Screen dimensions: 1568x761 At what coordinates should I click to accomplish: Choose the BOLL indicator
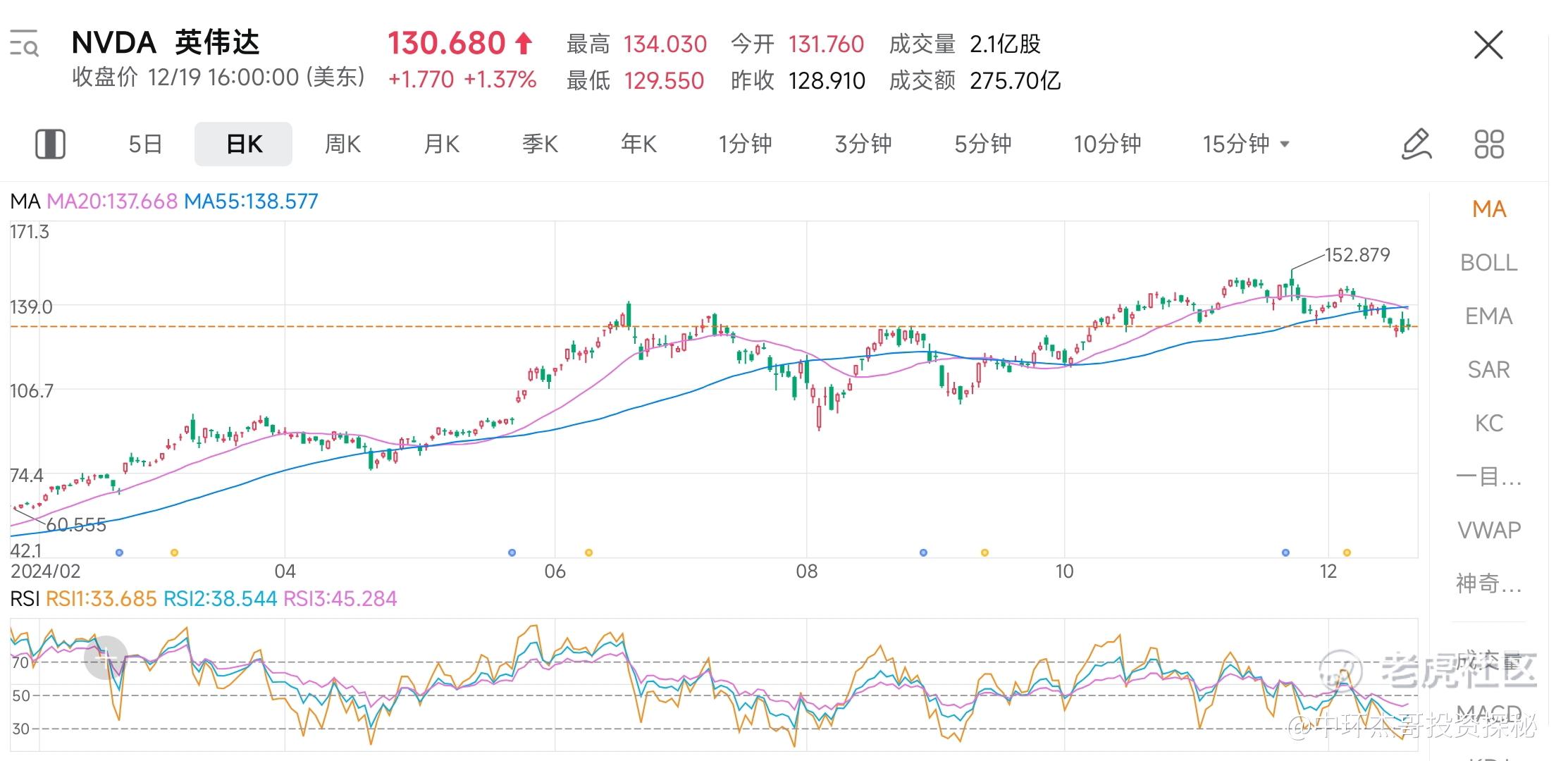tap(1489, 263)
